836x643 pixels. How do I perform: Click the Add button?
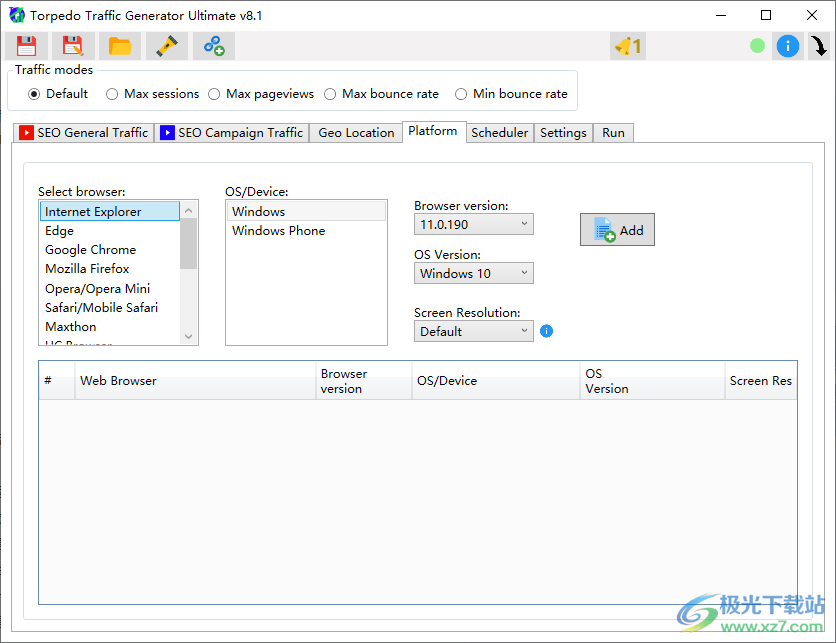click(617, 230)
